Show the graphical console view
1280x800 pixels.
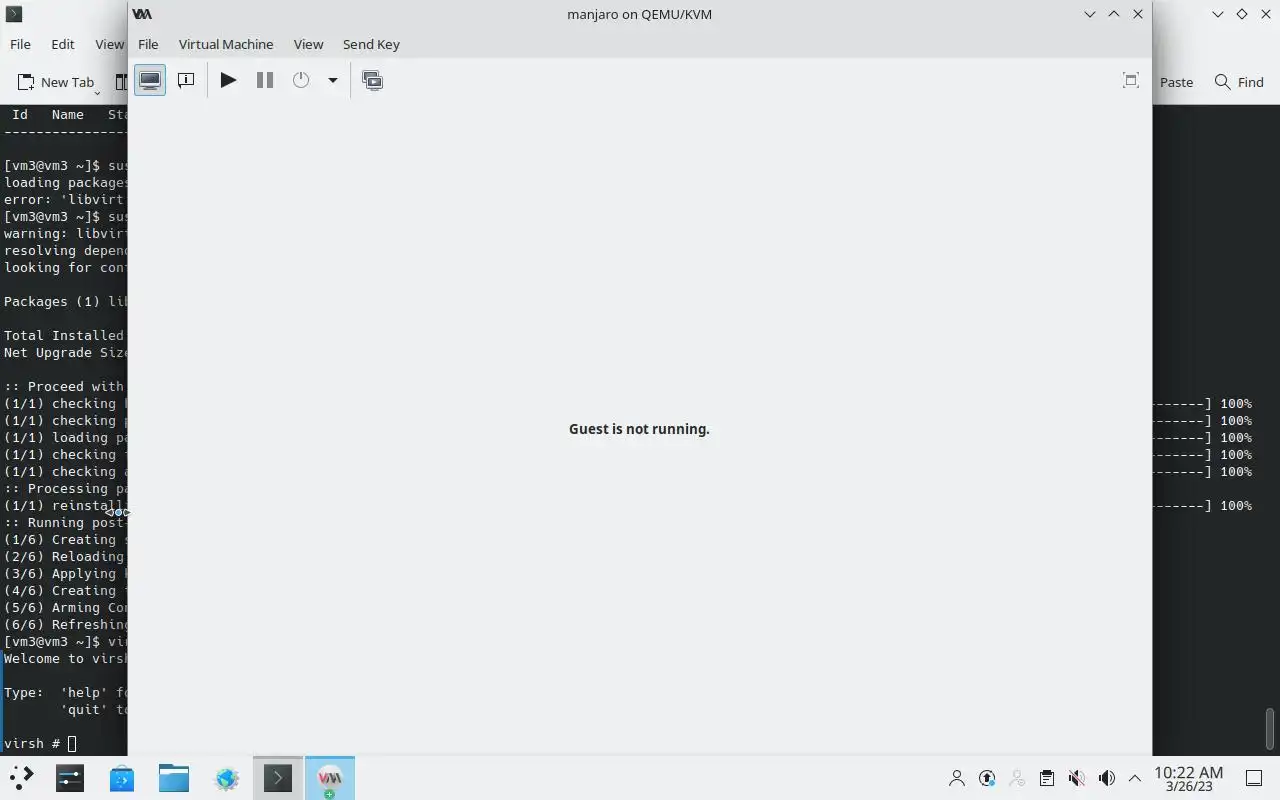pos(150,80)
